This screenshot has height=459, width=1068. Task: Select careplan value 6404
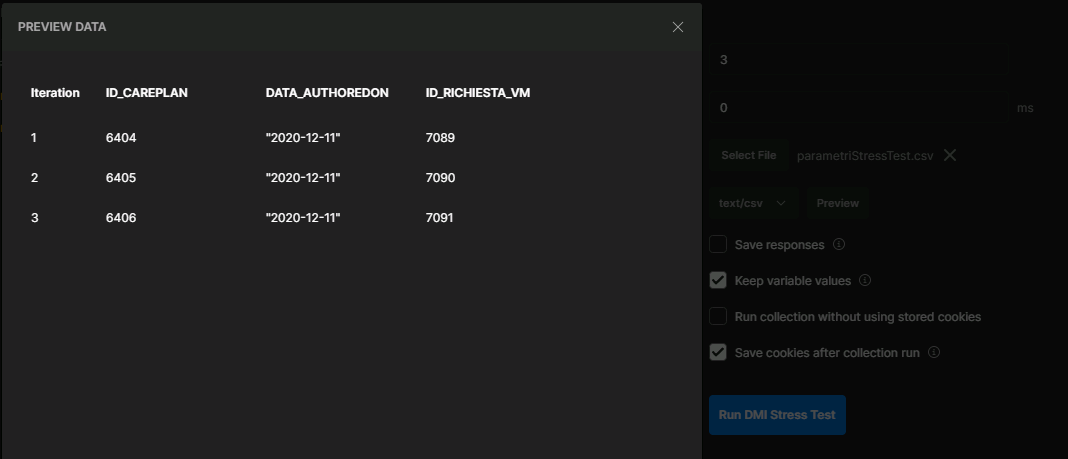(121, 138)
